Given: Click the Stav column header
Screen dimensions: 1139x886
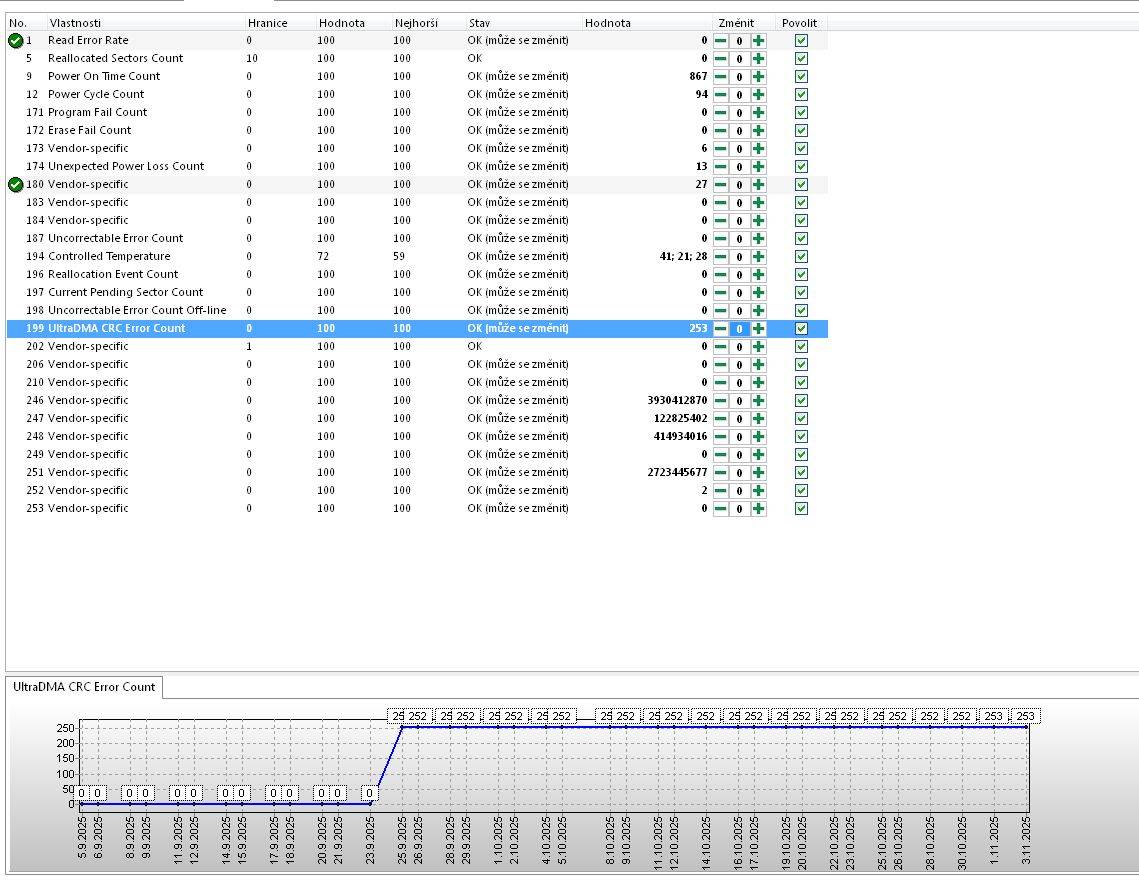Looking at the screenshot, I should (x=480, y=23).
